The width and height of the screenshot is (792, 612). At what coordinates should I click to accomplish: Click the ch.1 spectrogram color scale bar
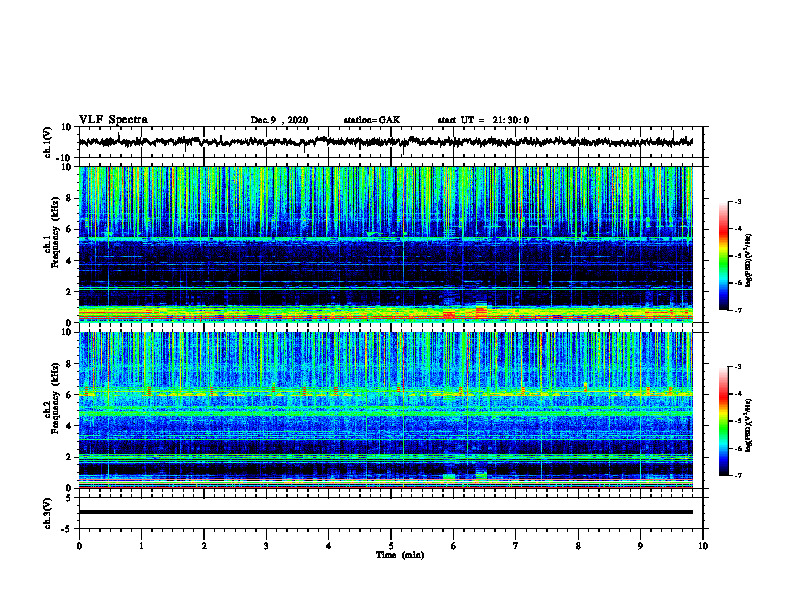[x=723, y=256]
